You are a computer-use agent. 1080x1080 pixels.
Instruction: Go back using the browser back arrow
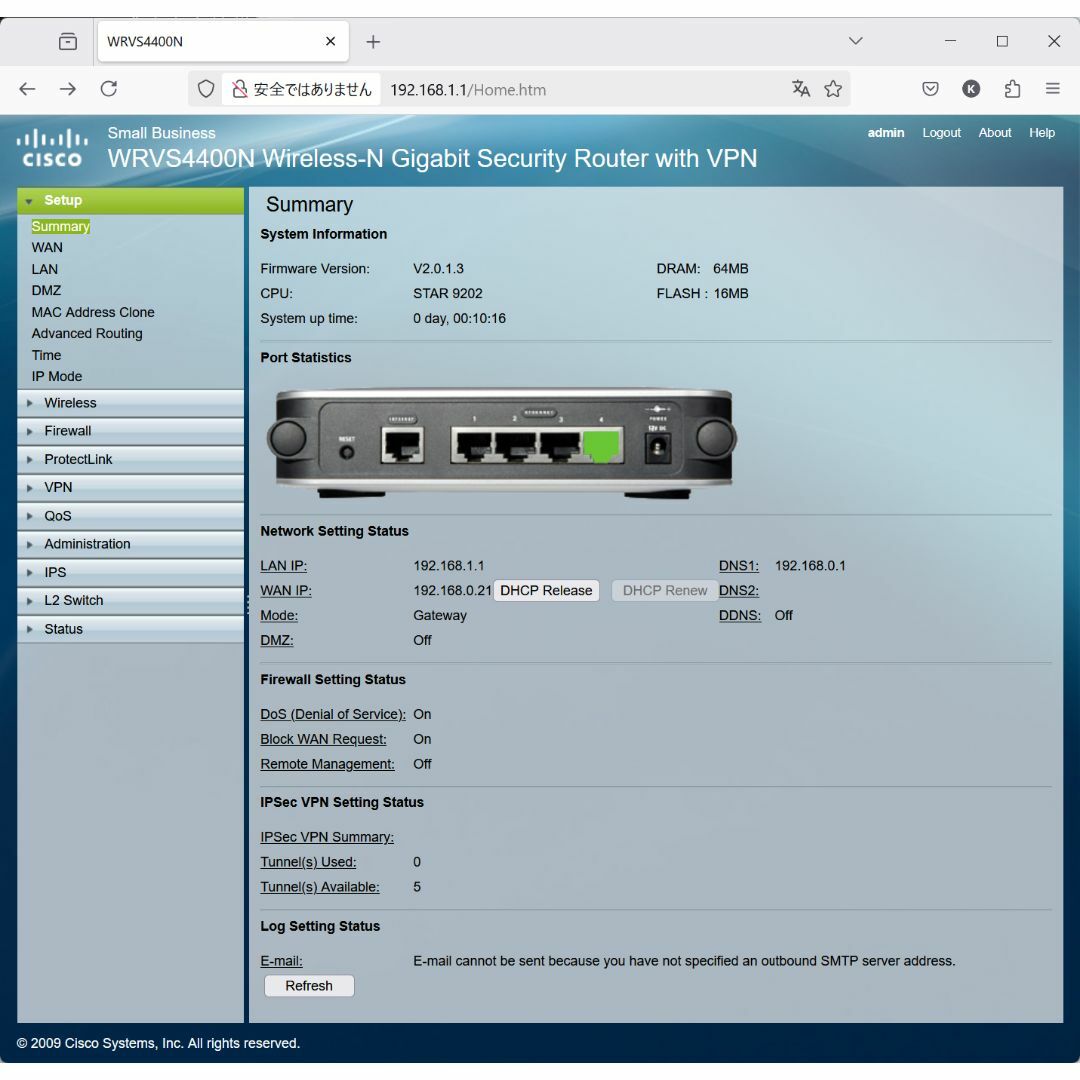click(28, 89)
